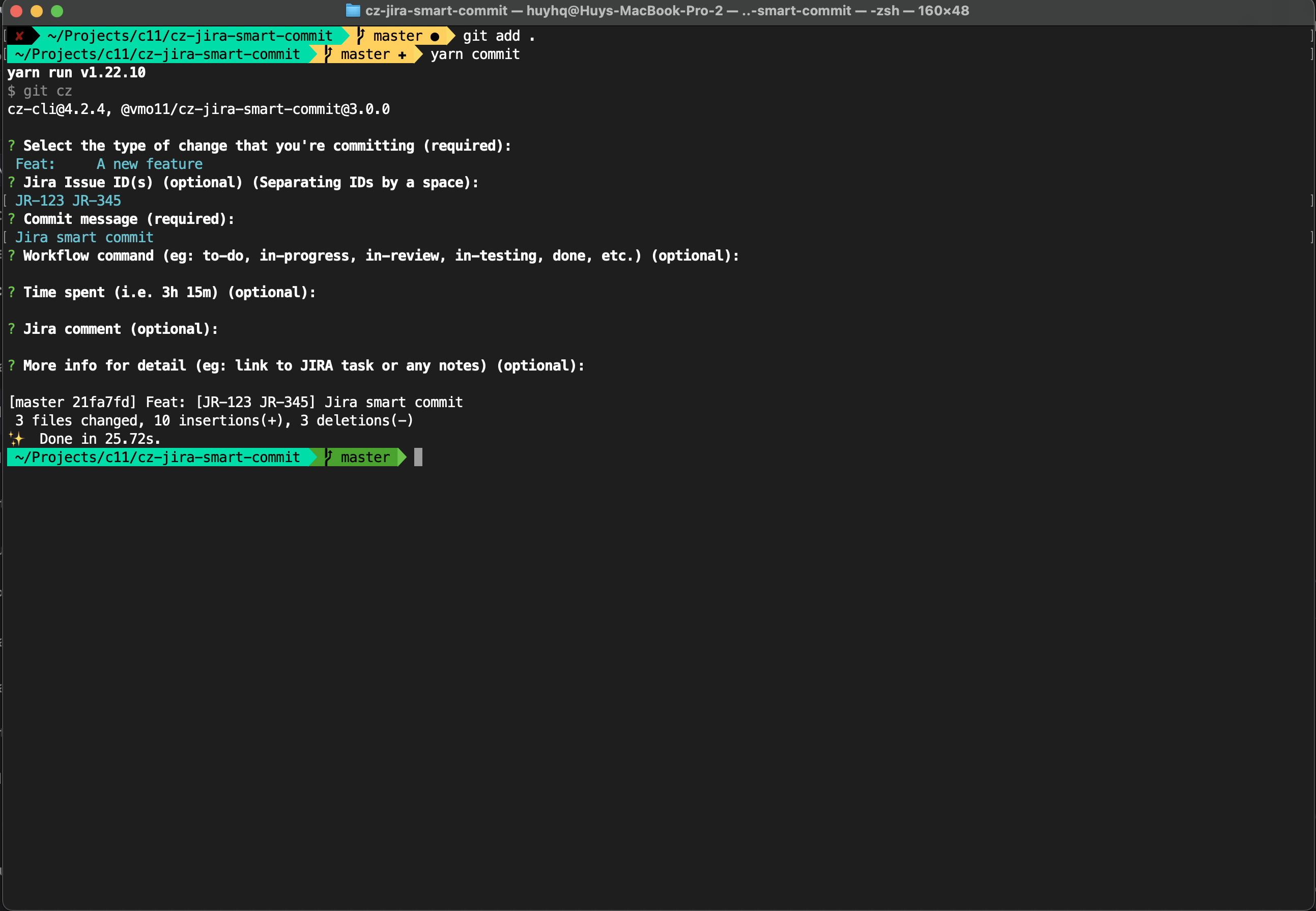Screen dimensions: 1316x911
Task: Click the git add . command text
Action: 498,36
